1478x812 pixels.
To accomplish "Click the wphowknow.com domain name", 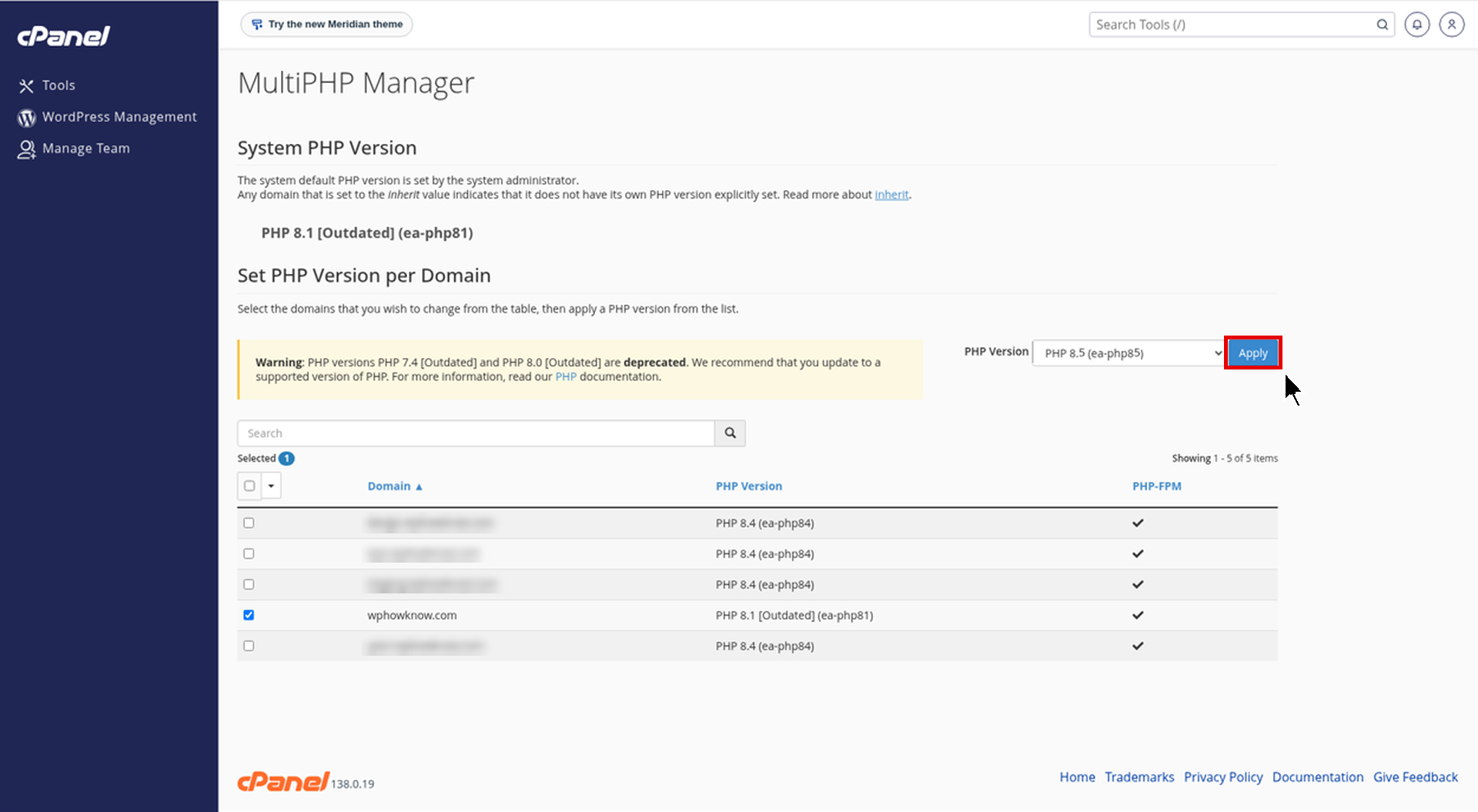I will [x=412, y=616].
